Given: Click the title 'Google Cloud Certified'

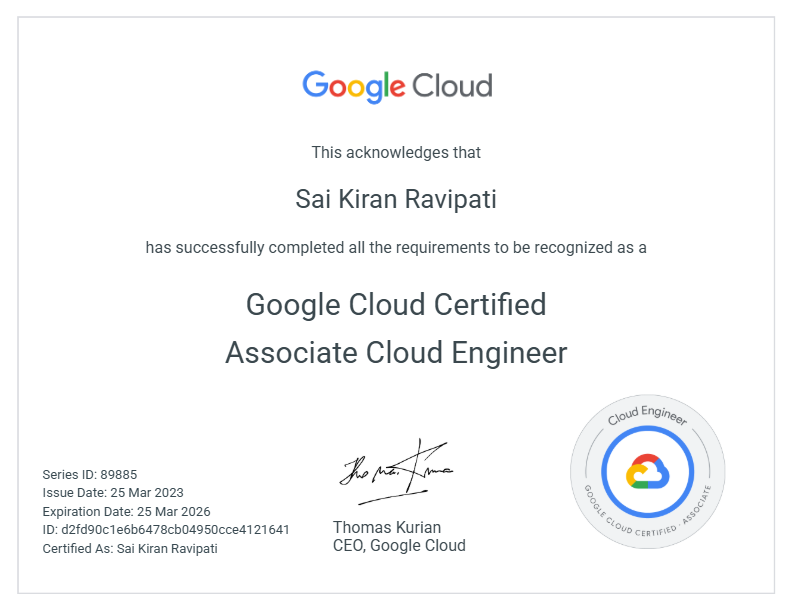Looking at the screenshot, I should pos(396,305).
